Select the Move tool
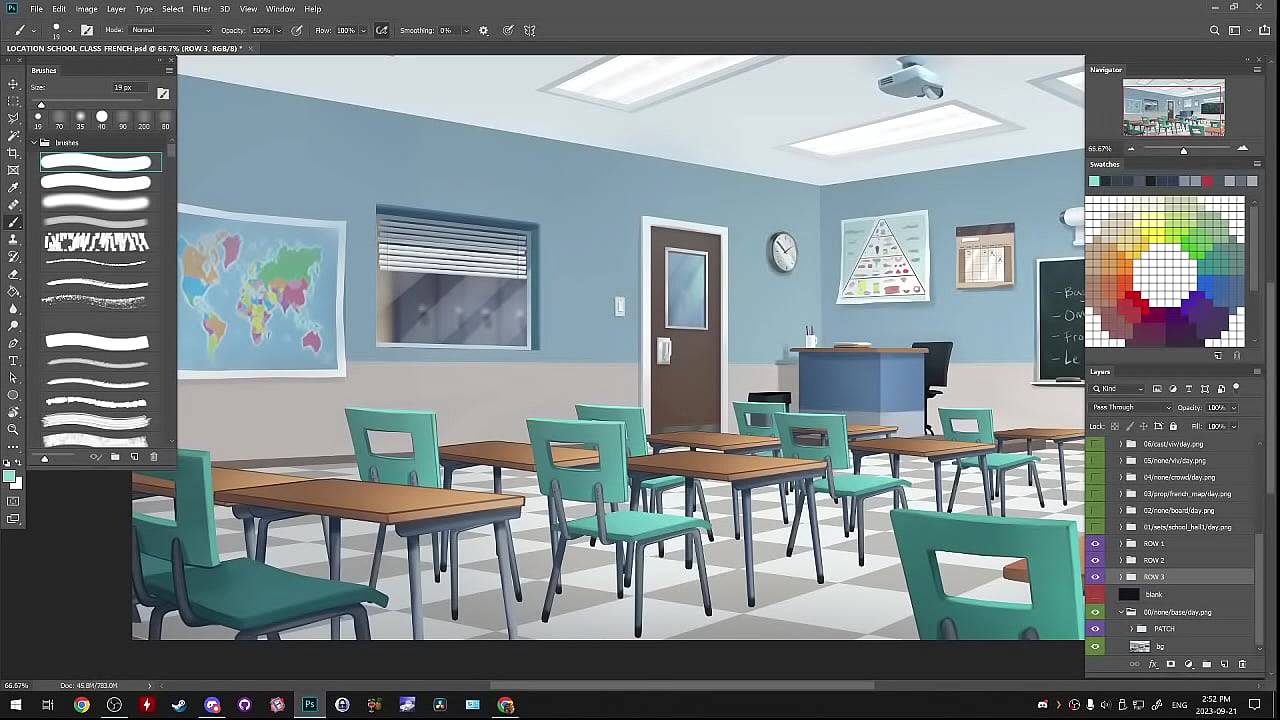 (13, 84)
